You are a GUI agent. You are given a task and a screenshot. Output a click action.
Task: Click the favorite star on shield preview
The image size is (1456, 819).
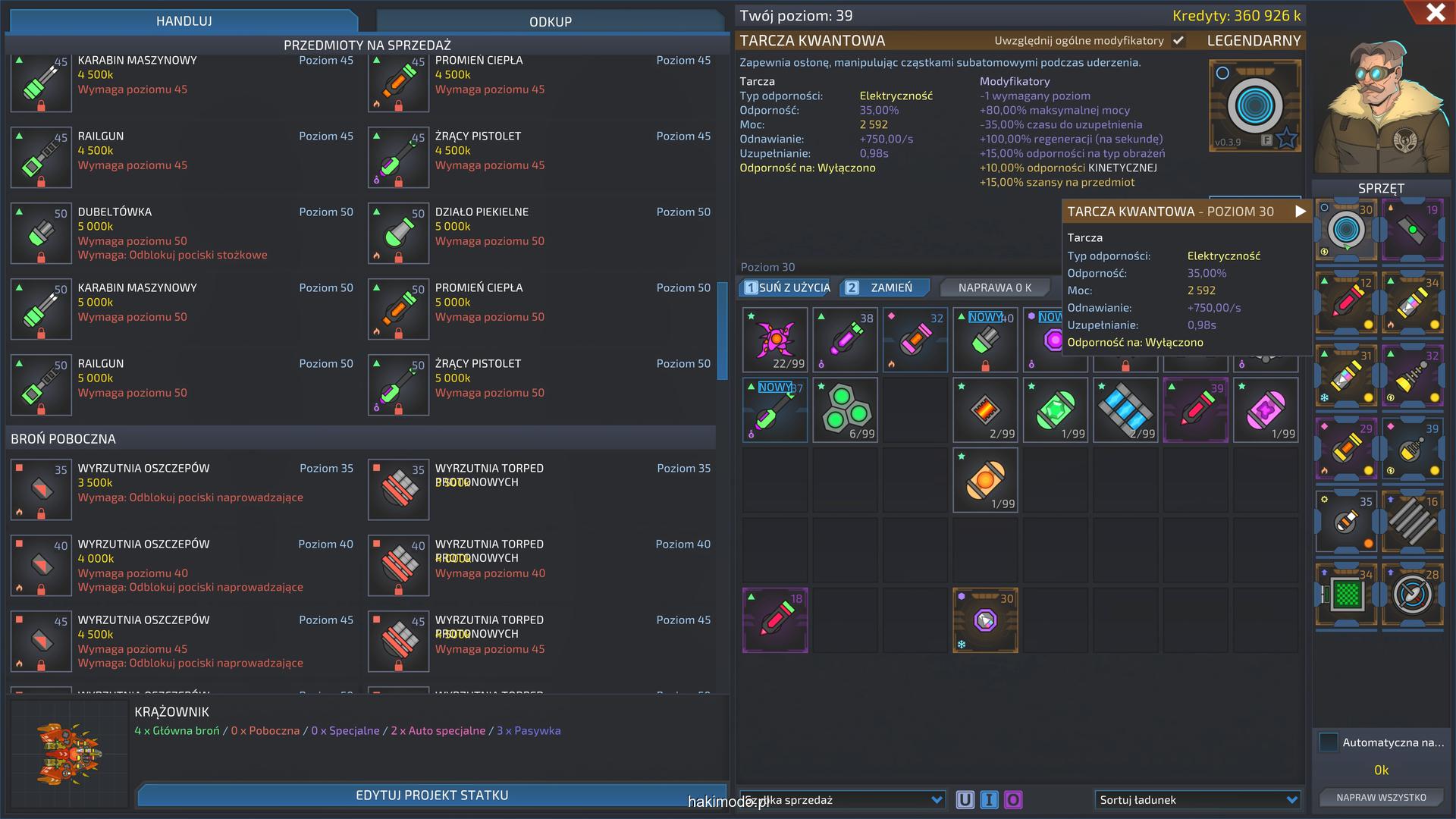[x=1286, y=139]
